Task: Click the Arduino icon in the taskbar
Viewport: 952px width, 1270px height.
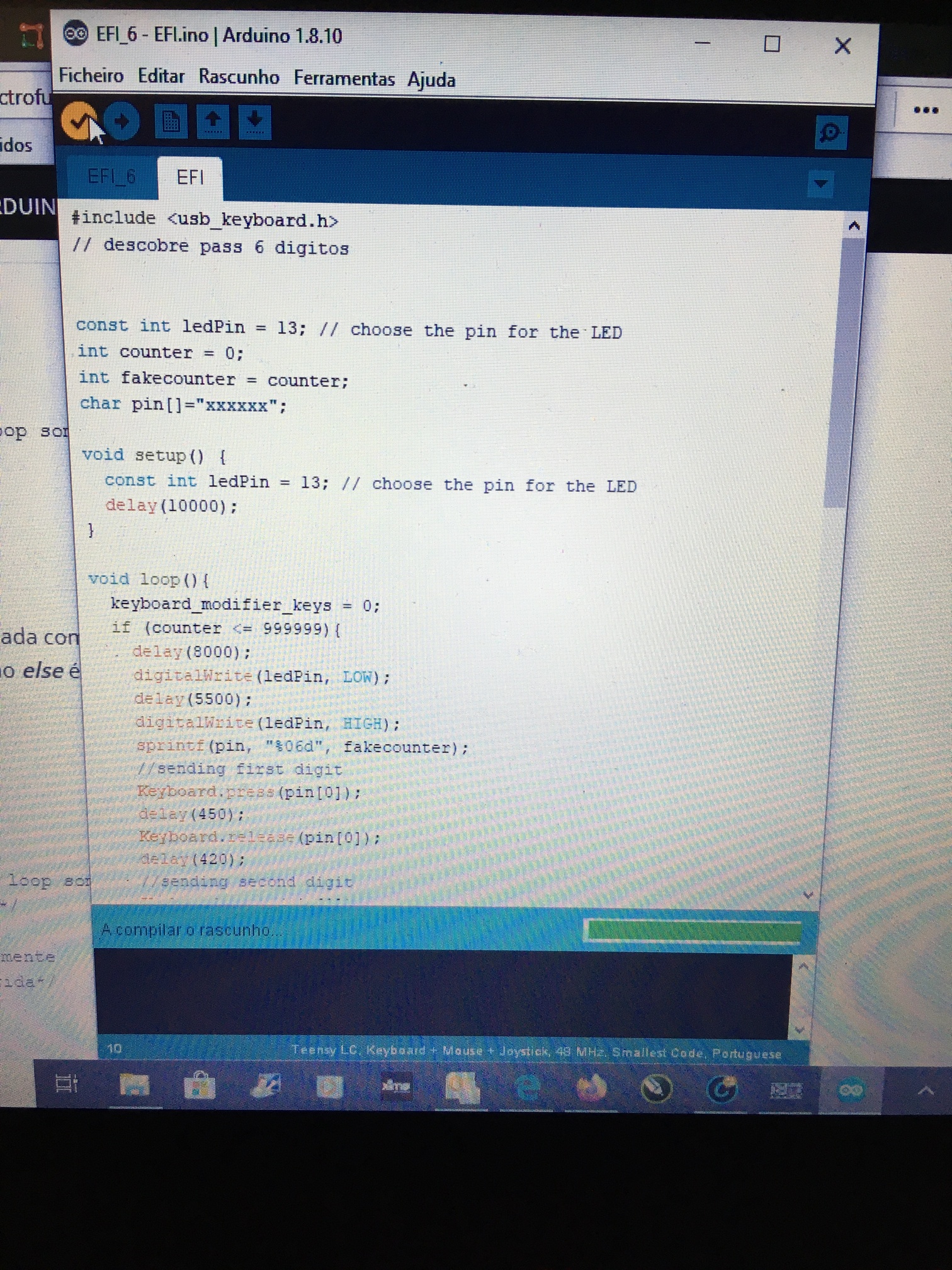Action: 851,1090
